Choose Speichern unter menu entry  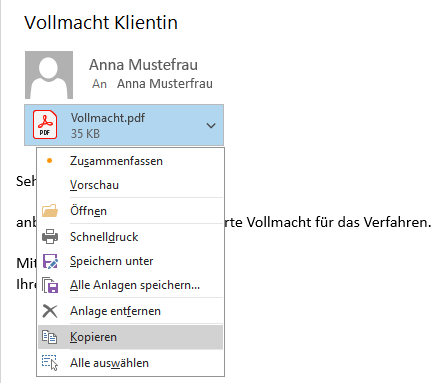pos(131,261)
